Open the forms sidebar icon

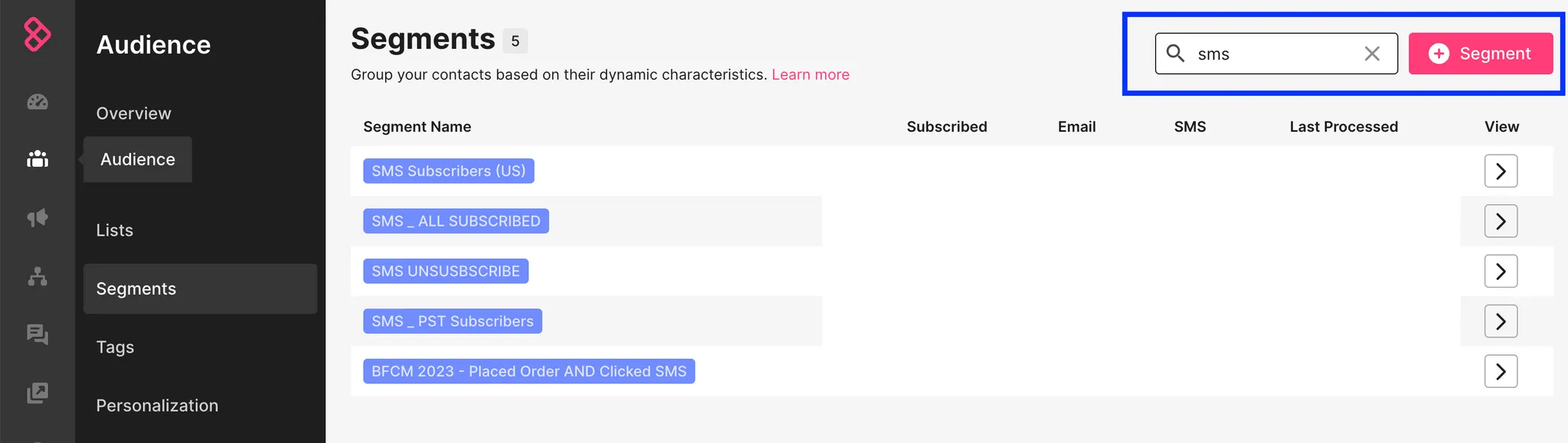[x=38, y=393]
